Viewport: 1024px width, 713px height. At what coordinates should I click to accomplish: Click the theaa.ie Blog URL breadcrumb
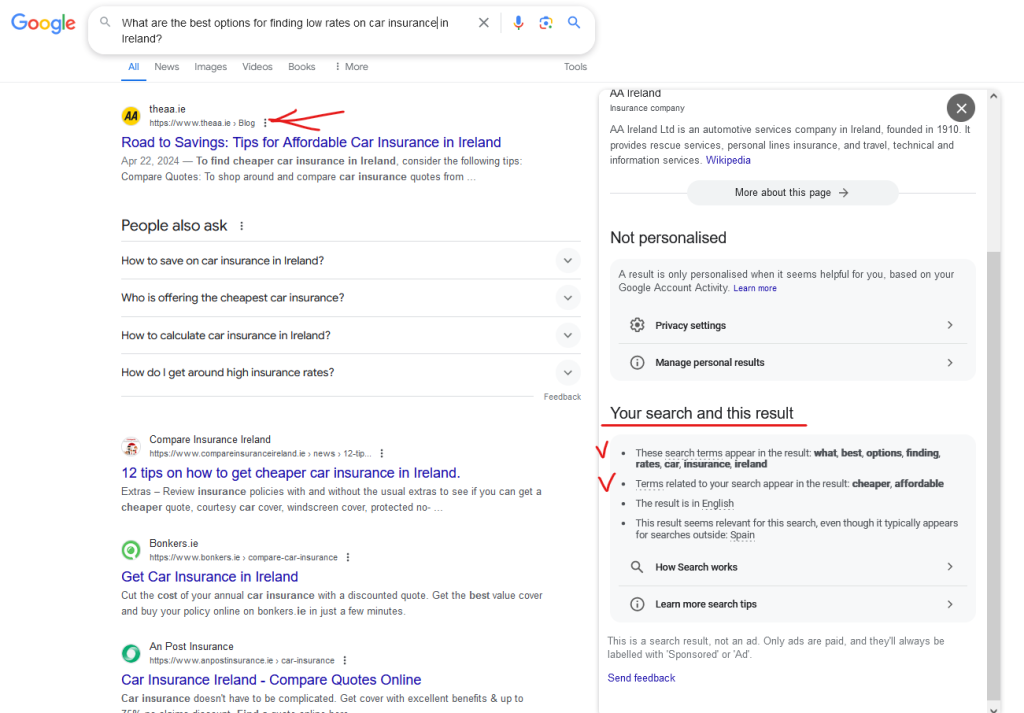(202, 123)
